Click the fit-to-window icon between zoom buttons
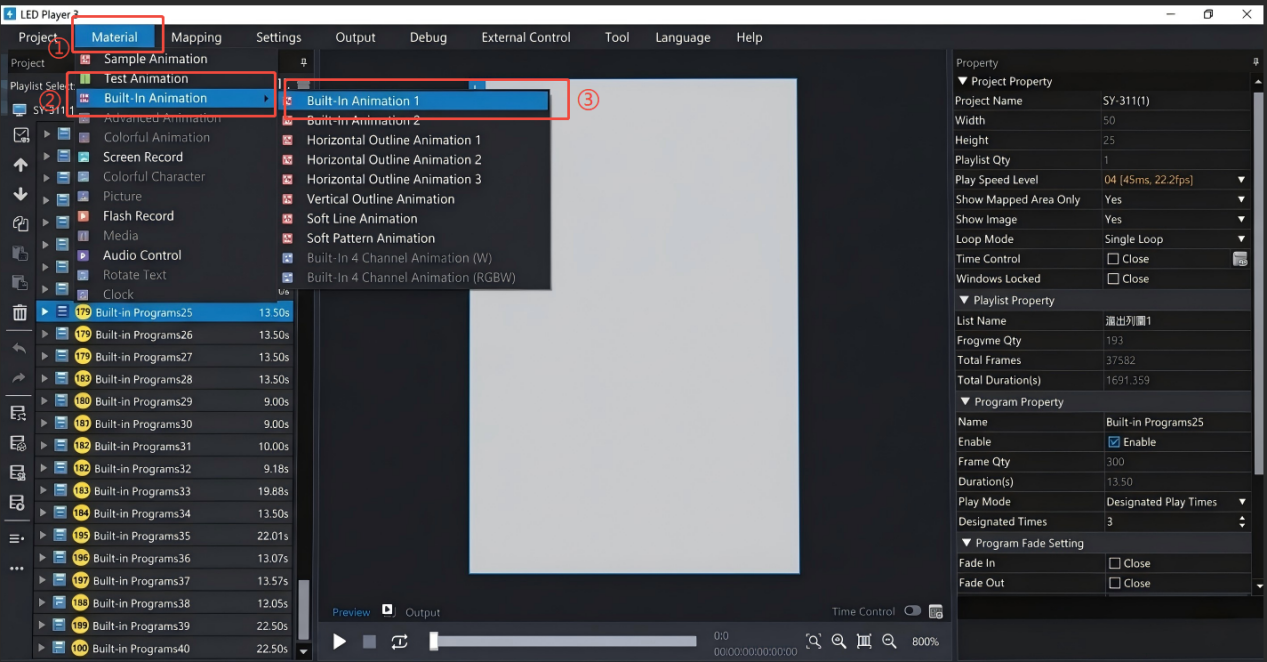 (x=864, y=641)
